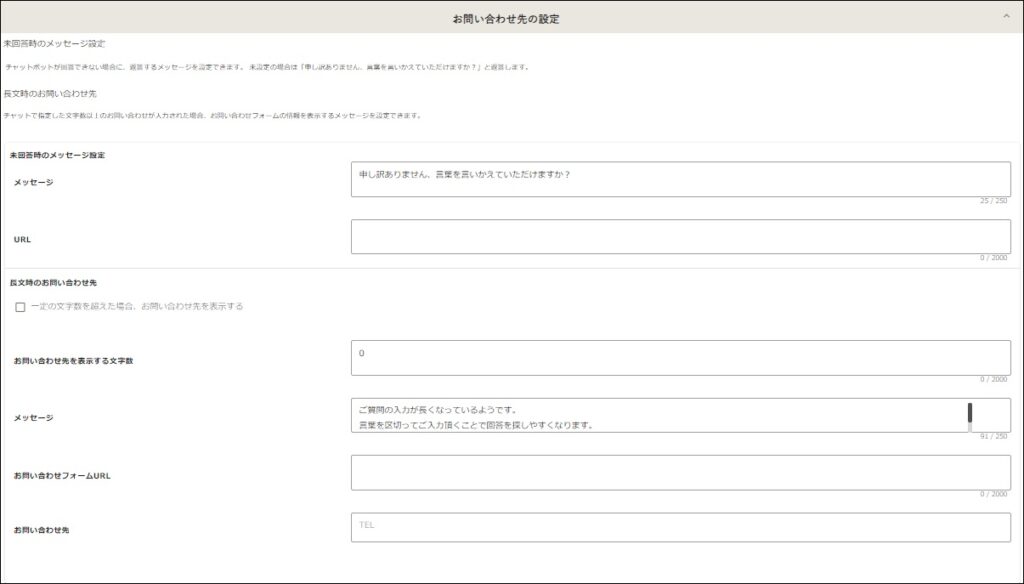Focus the お問い合わせフォームURL input field
The width and height of the screenshot is (1024, 584).
tap(680, 473)
